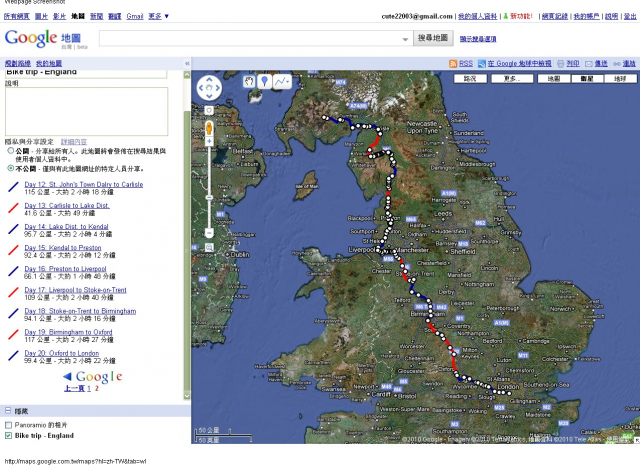The width and height of the screenshot is (640, 465).
Task: Select the placemark marker tool
Action: pos(264,82)
